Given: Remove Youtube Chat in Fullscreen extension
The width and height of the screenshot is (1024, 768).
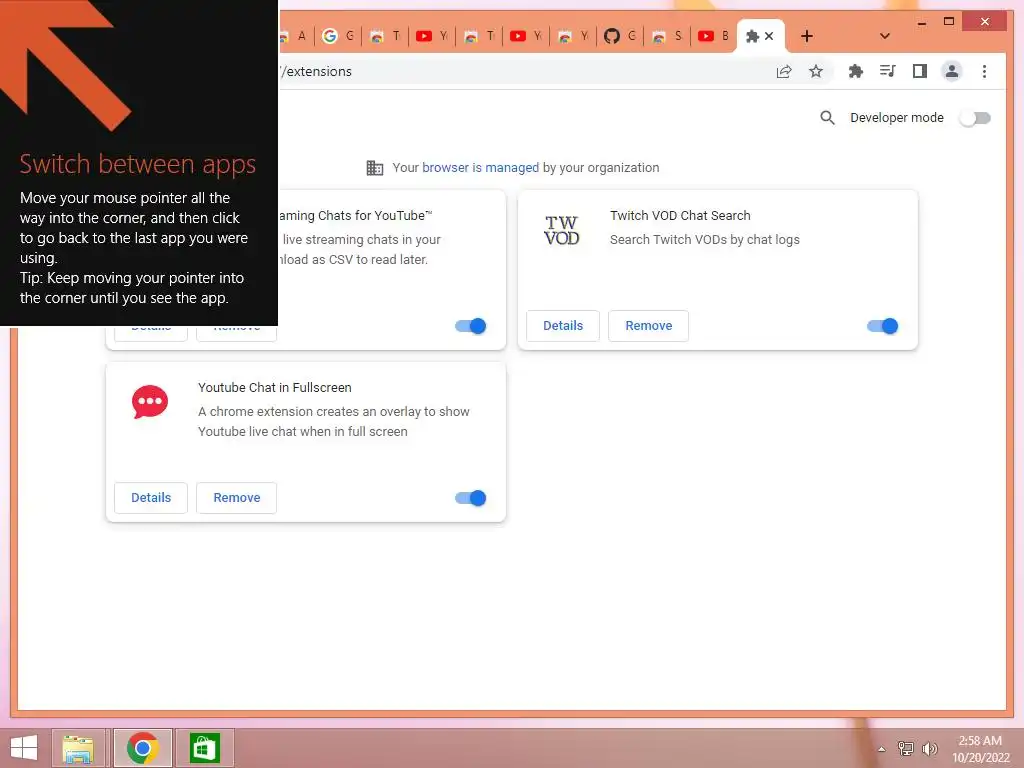Looking at the screenshot, I should pyautogui.click(x=236, y=498).
